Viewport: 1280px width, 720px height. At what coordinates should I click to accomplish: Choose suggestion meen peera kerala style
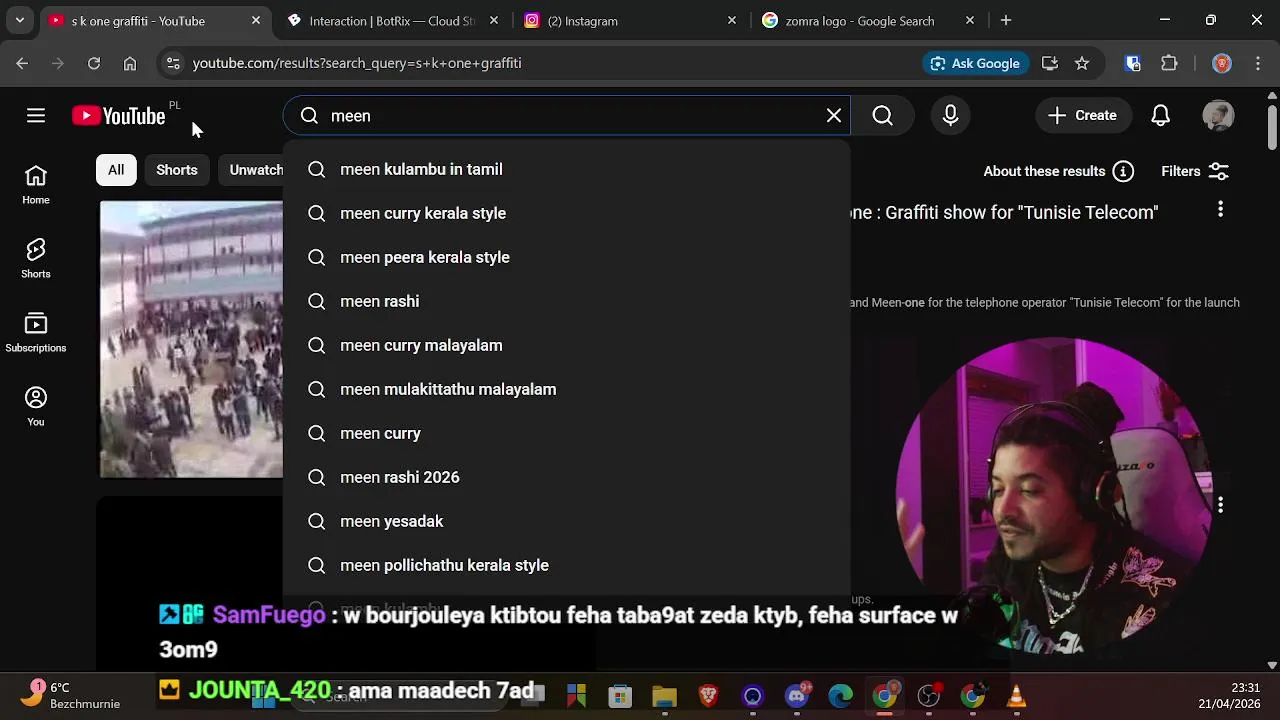[567, 257]
